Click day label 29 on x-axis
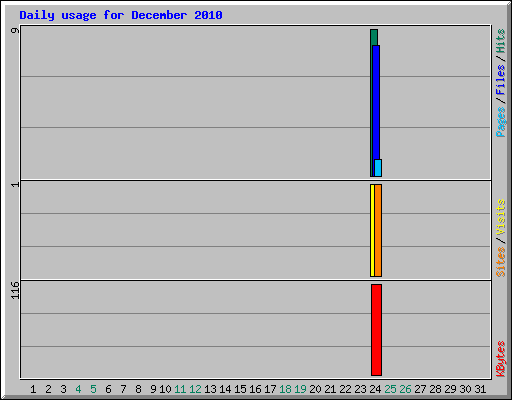This screenshot has height=400, width=512. coord(450,389)
